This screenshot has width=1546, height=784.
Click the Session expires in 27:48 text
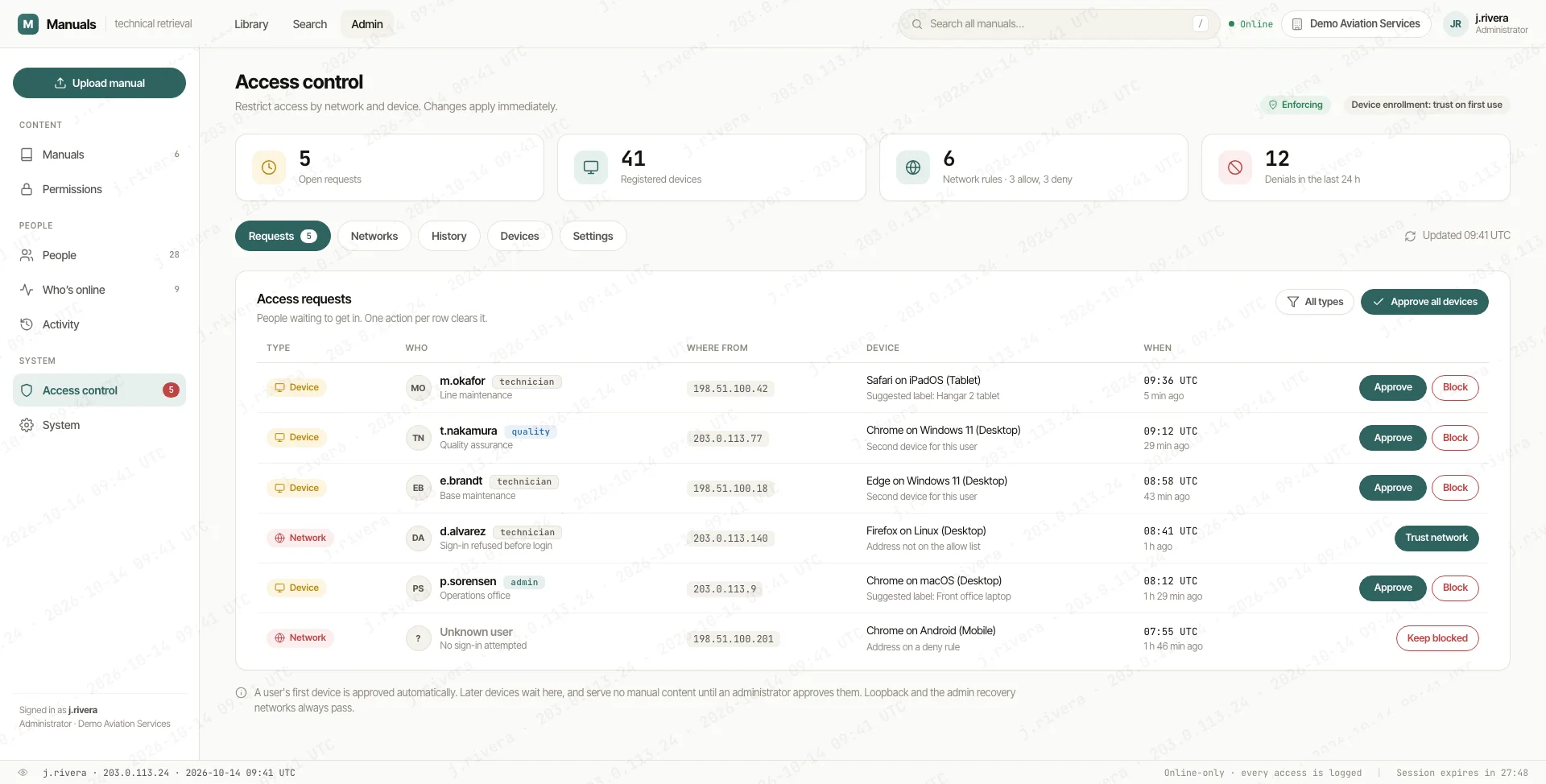click(1461, 773)
